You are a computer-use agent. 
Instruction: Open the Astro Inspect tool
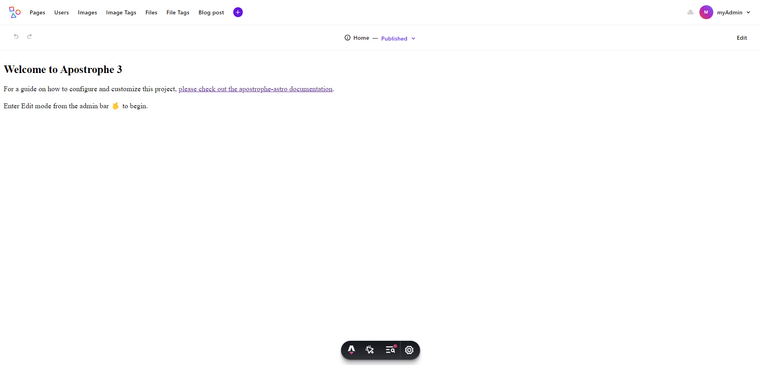click(x=370, y=349)
